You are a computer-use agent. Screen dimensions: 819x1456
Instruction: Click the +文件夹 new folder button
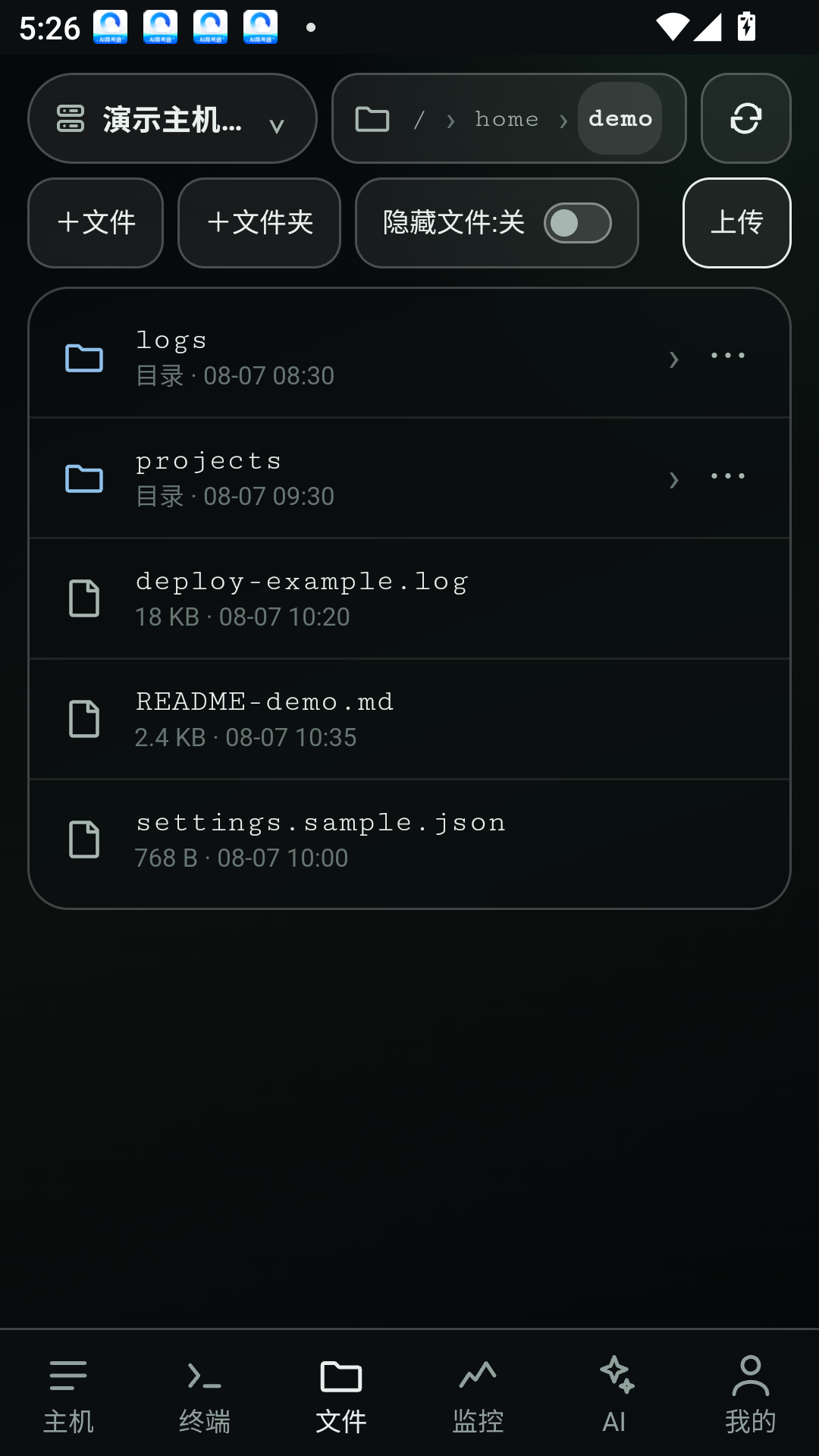pos(259,223)
